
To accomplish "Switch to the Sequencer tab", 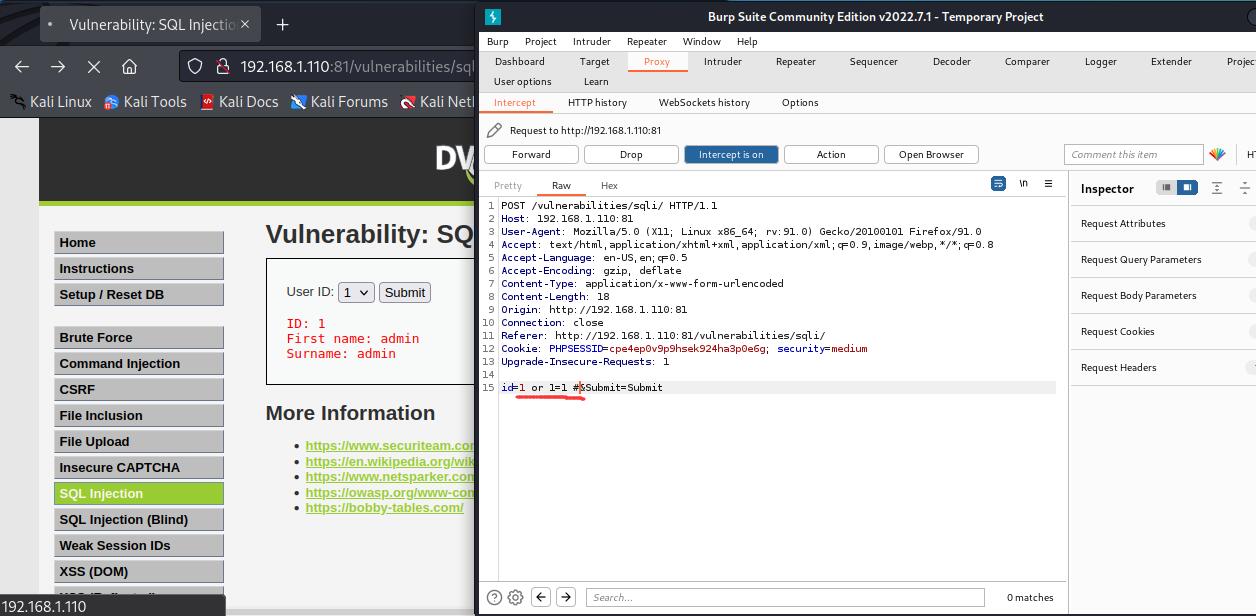I will (x=874, y=61).
